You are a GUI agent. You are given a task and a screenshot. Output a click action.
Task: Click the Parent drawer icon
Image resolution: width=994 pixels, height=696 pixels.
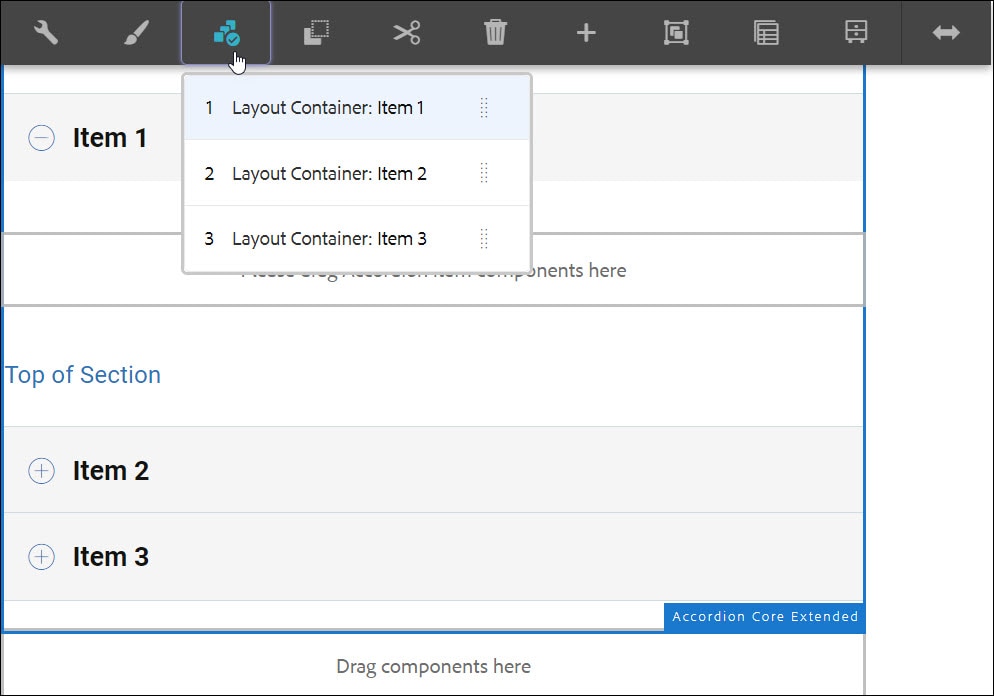coord(856,32)
